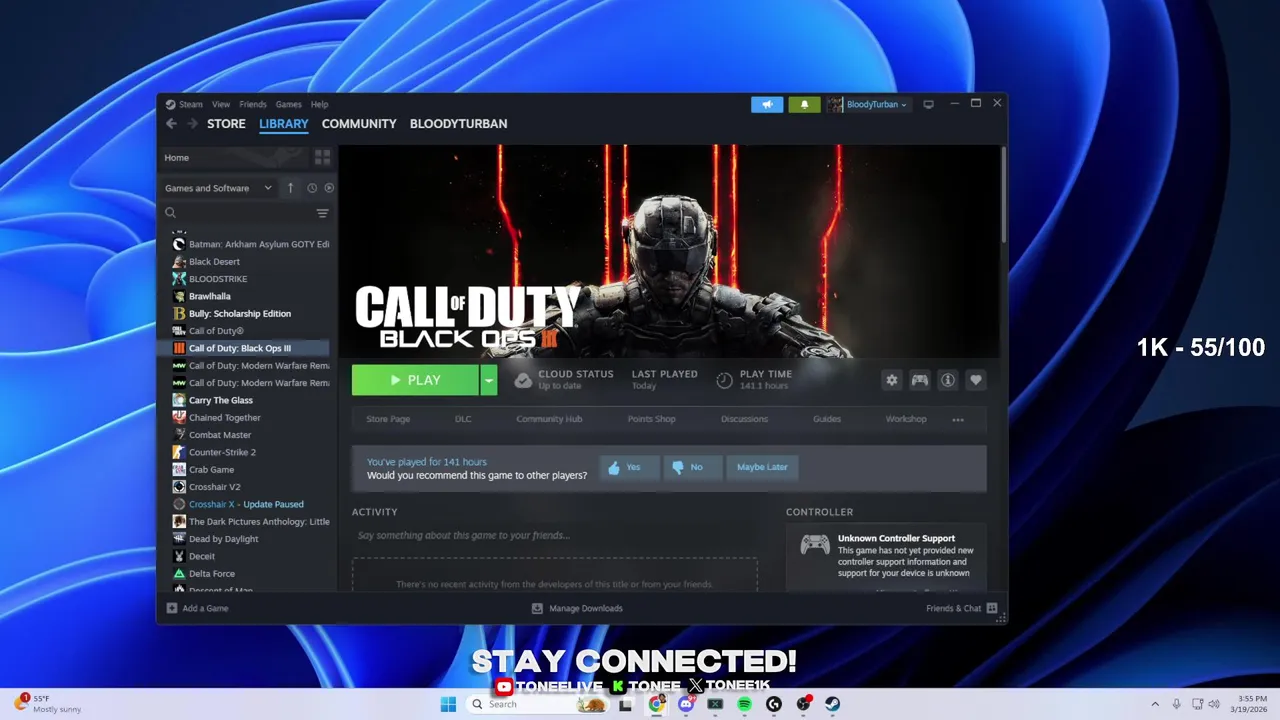Click the 'Say something about this game' field

554,536
